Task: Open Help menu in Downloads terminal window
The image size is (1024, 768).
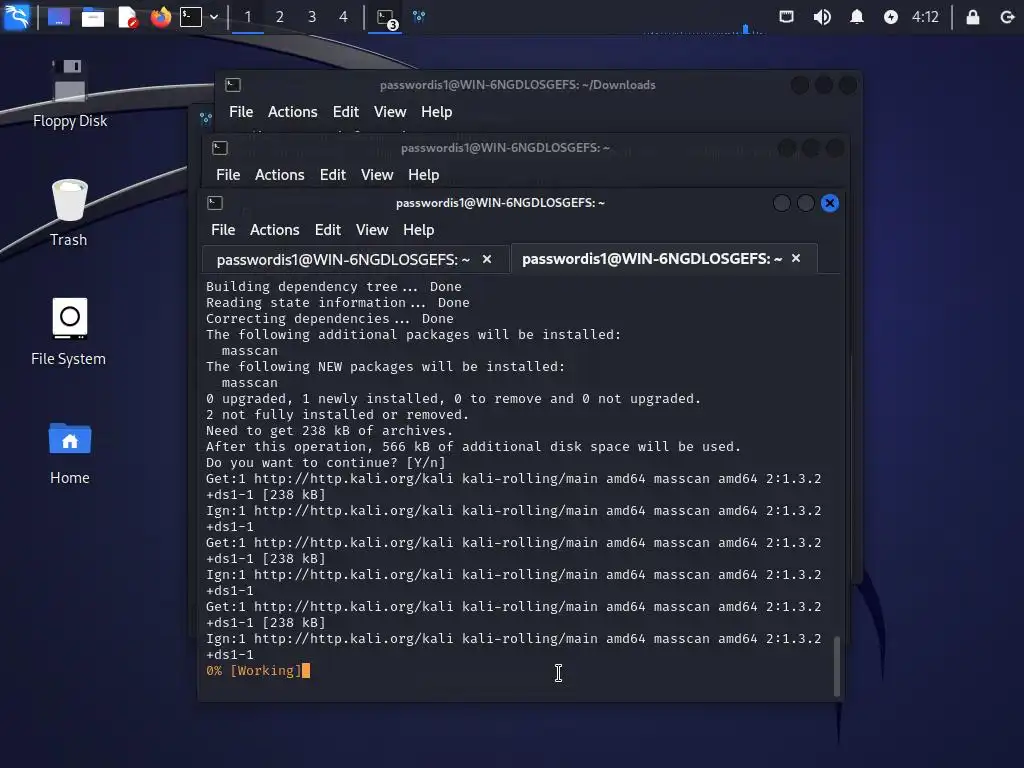Action: 436,112
